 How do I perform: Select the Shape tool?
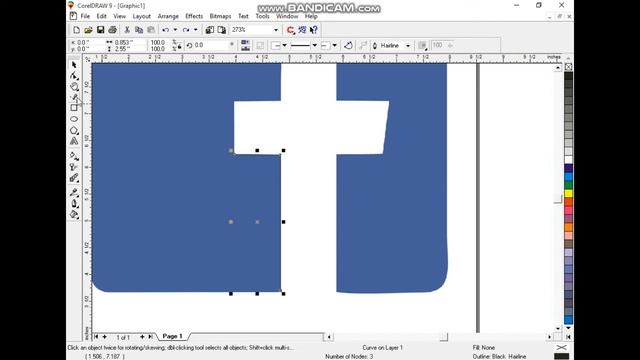pos(74,76)
